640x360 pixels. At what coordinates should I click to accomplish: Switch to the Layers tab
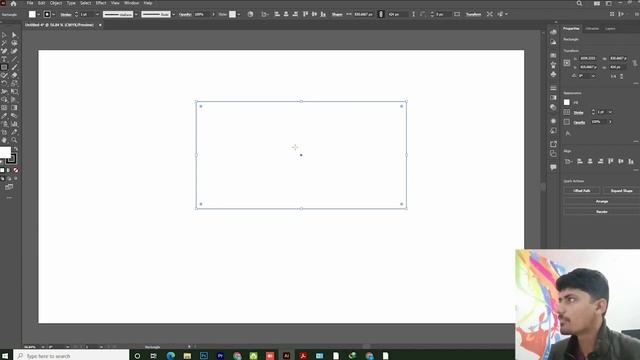coord(610,29)
